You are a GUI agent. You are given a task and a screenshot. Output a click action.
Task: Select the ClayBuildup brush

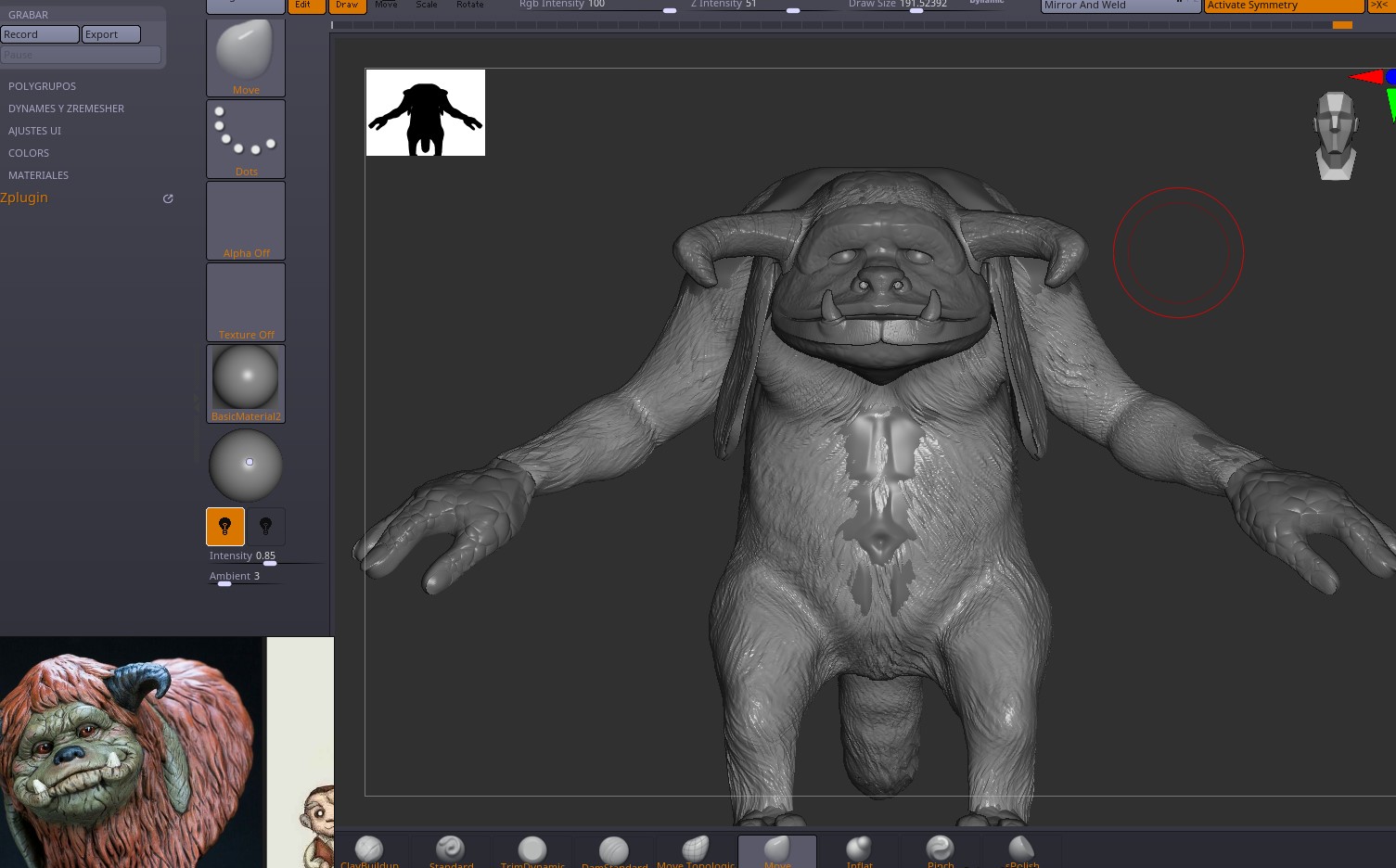(369, 851)
